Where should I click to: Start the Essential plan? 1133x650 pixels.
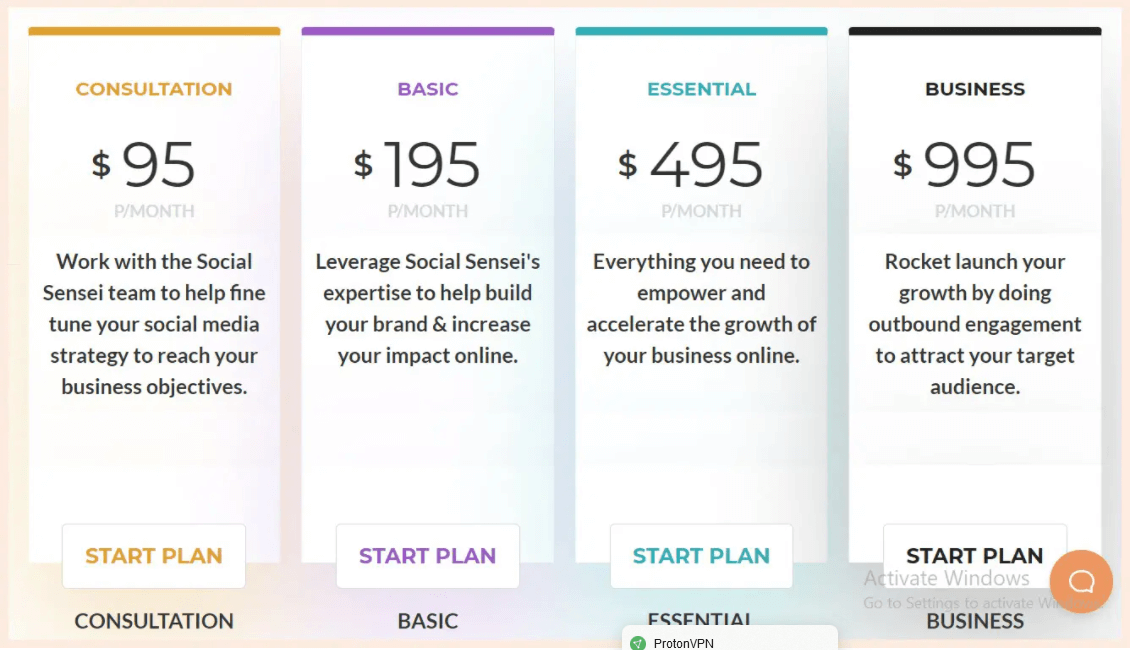click(701, 556)
